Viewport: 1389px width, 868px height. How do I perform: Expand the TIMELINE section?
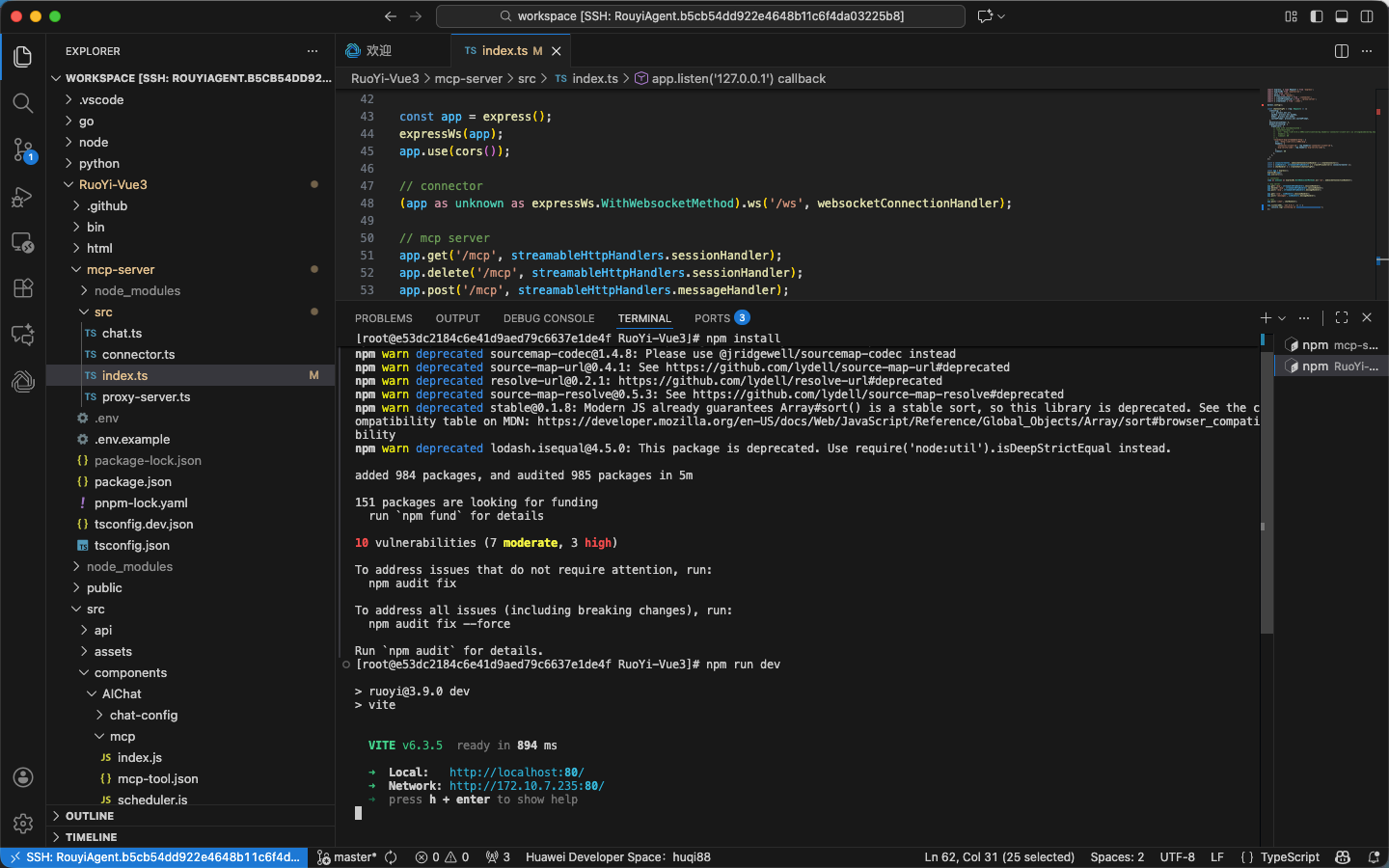[191, 837]
